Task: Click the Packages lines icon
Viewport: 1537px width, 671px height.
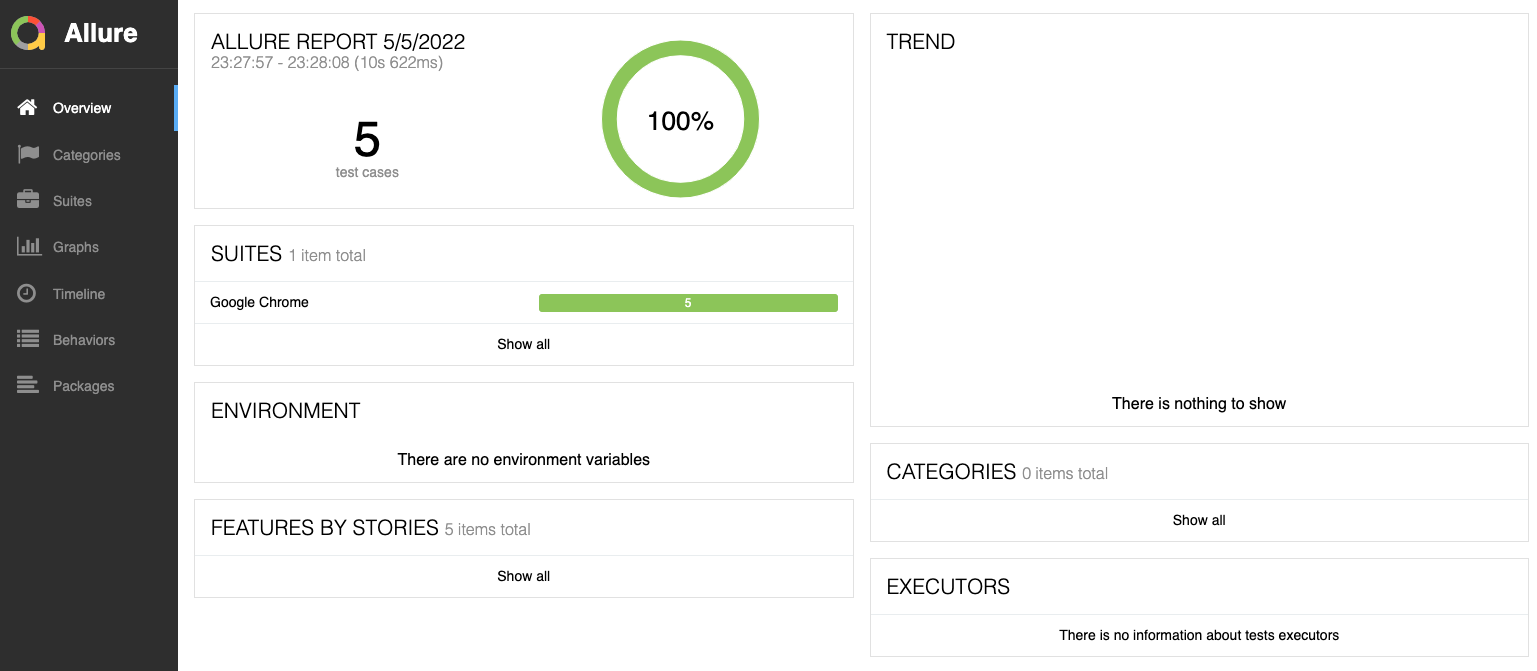Action: [28, 386]
